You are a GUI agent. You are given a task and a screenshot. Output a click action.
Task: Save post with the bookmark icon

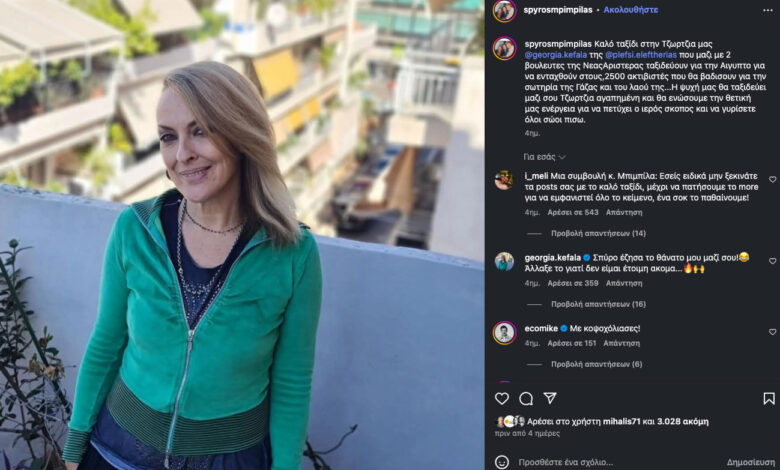pyautogui.click(x=769, y=398)
